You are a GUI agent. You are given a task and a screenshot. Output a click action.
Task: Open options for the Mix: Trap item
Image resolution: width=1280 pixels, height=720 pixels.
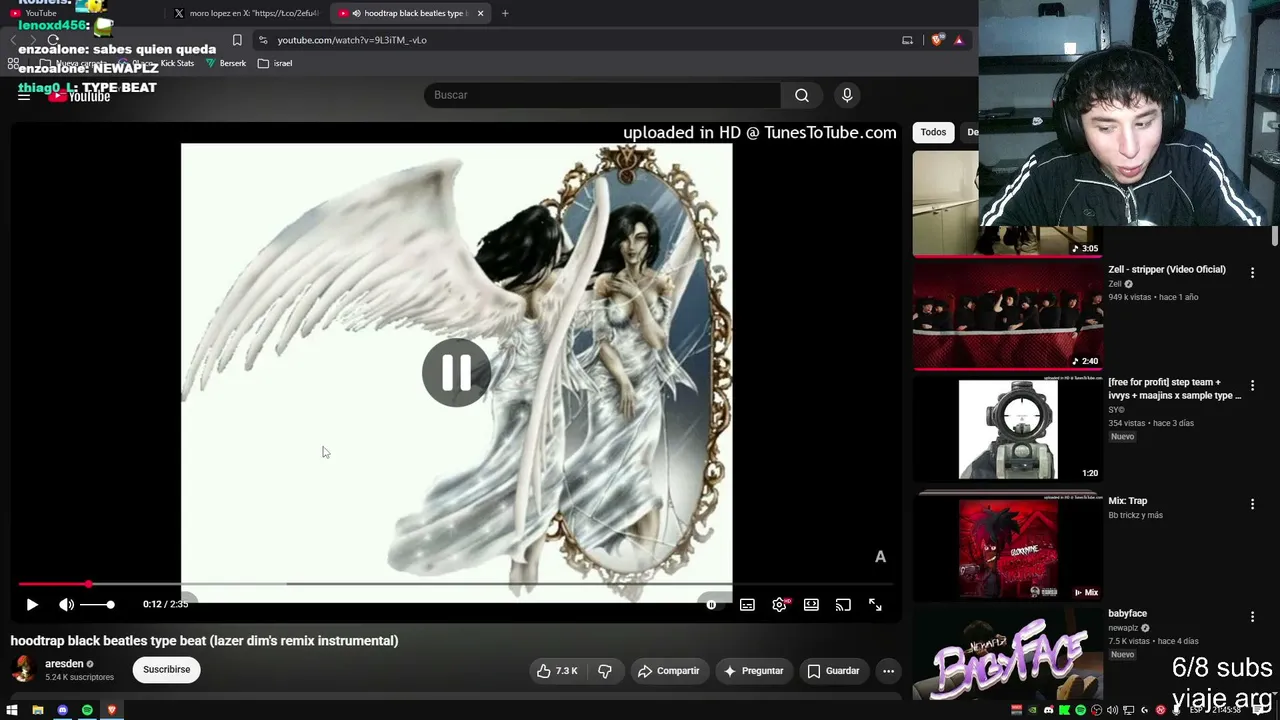1252,504
